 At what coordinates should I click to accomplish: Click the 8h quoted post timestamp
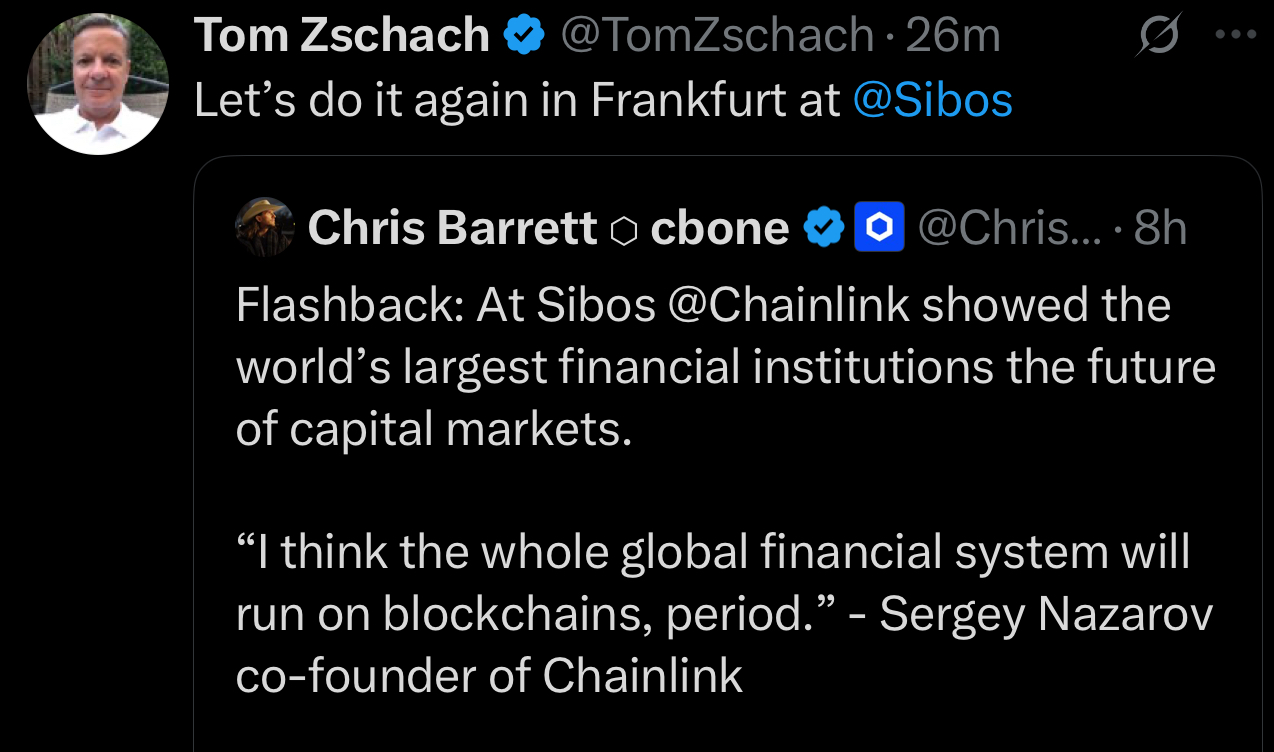(x=1160, y=229)
